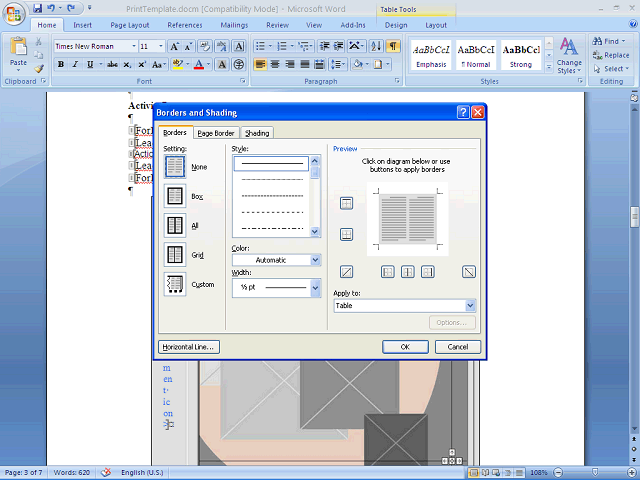Click the Format Painter icon in Clipboard
640x480 pixels.
pyautogui.click(x=39, y=69)
